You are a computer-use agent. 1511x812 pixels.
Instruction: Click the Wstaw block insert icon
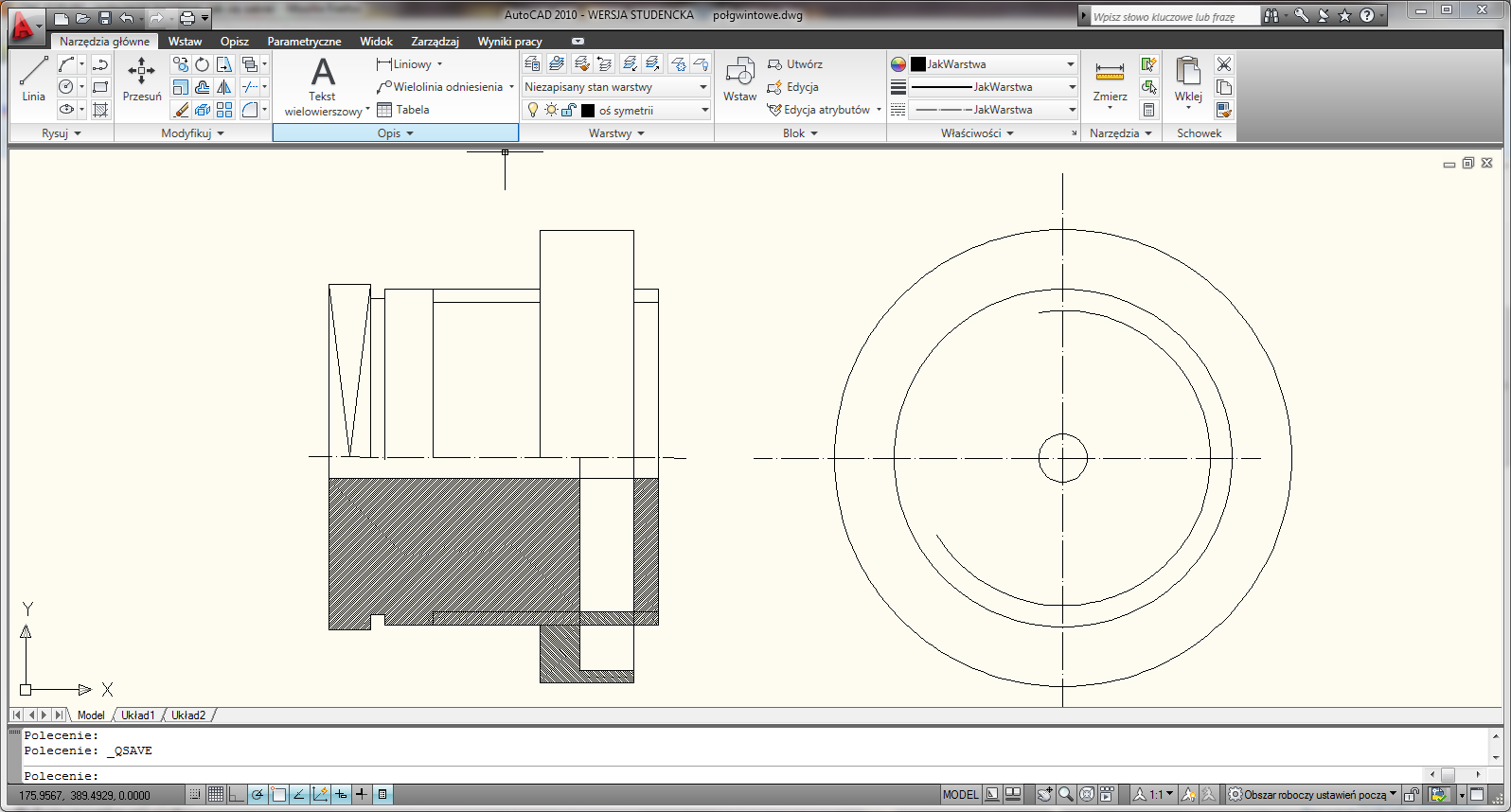(x=739, y=79)
